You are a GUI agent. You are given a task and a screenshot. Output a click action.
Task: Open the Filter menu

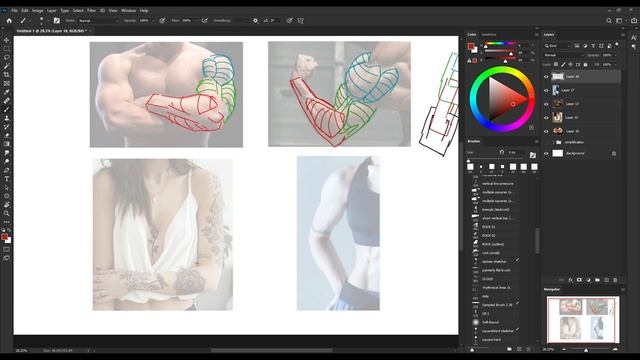91,10
